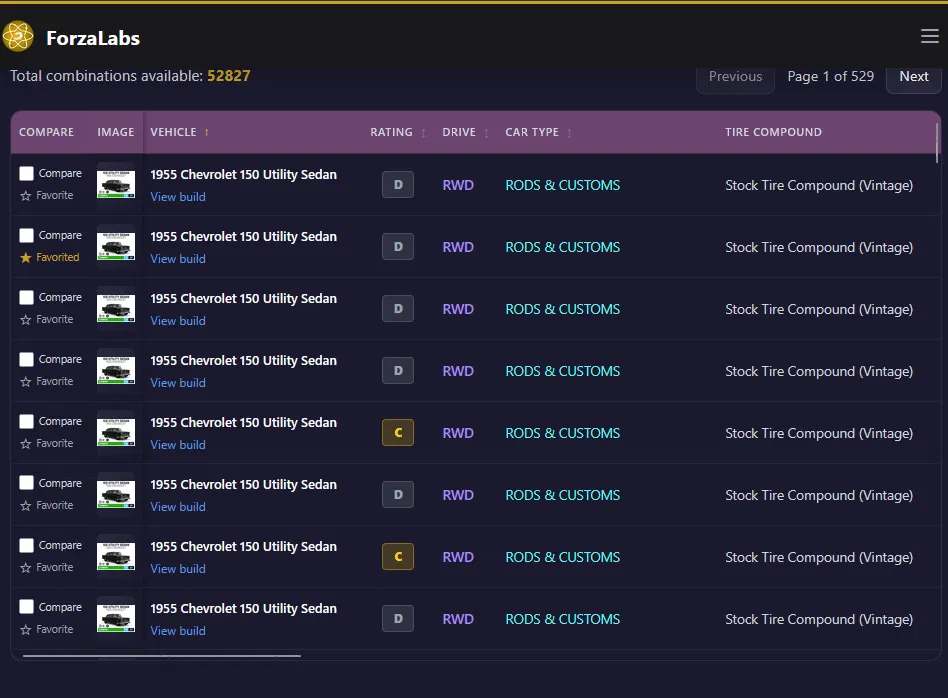Tick the Compare checkbox in the fourth row
948x698 pixels.
(x=27, y=359)
